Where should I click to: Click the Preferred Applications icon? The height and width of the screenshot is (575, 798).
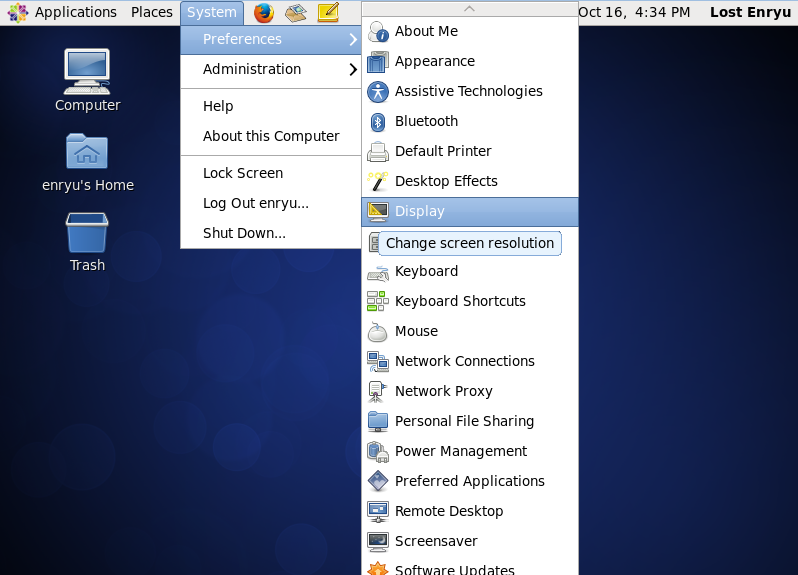tap(378, 481)
